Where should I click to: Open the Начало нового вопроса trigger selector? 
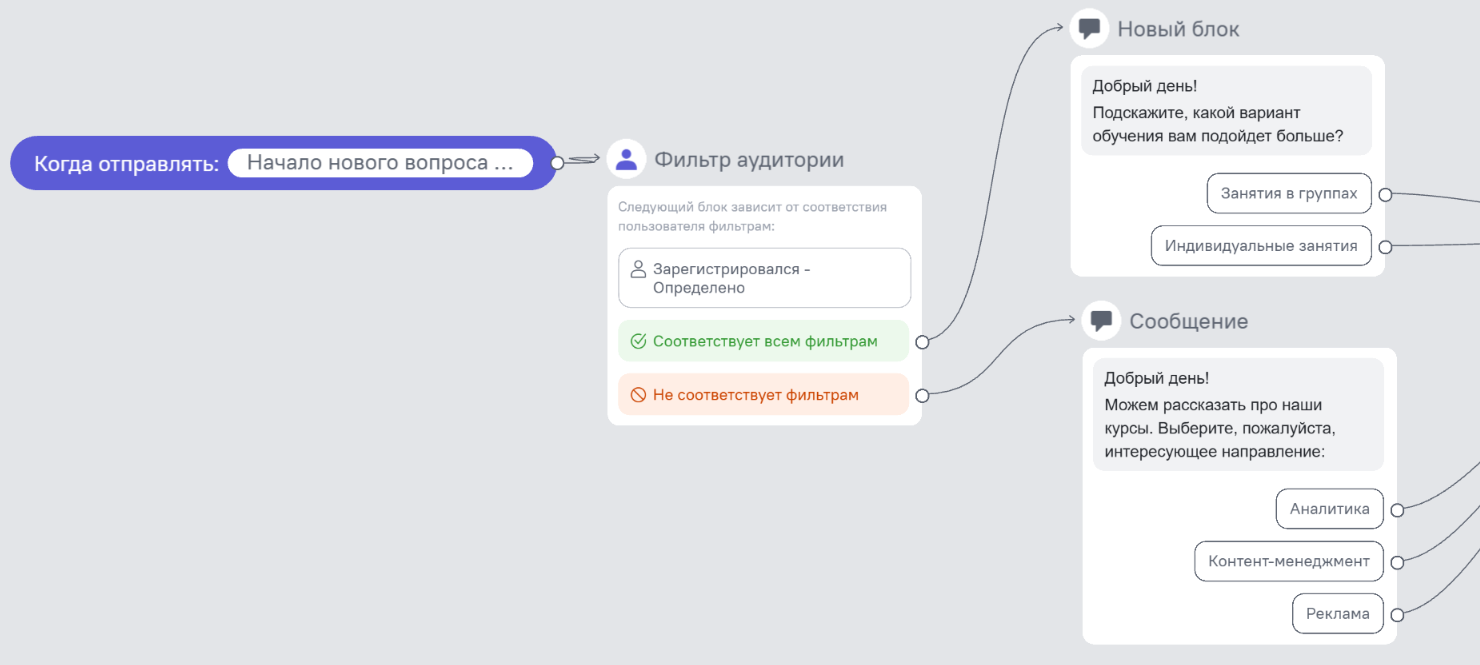coord(380,163)
